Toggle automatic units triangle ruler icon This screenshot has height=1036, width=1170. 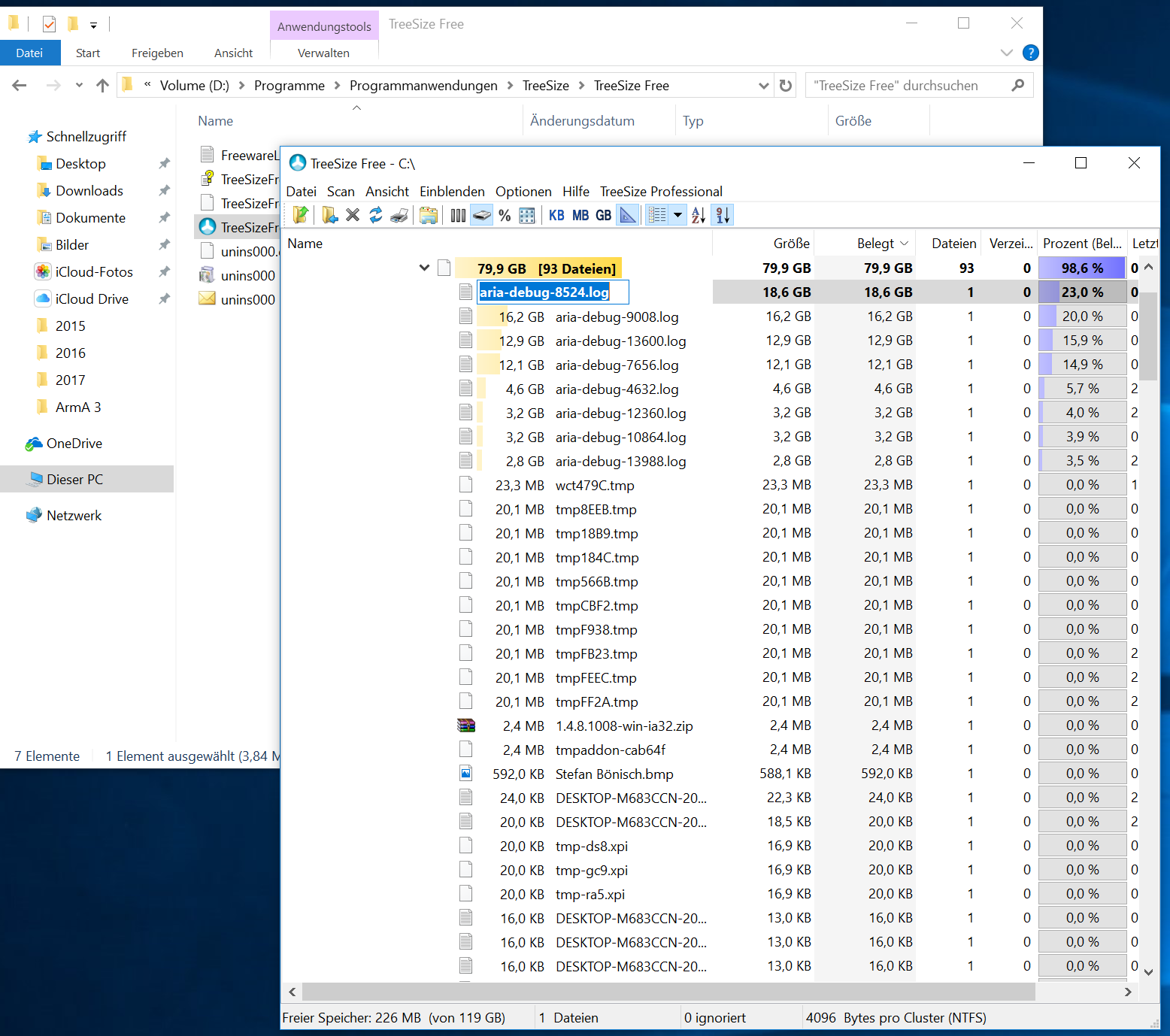(627, 215)
